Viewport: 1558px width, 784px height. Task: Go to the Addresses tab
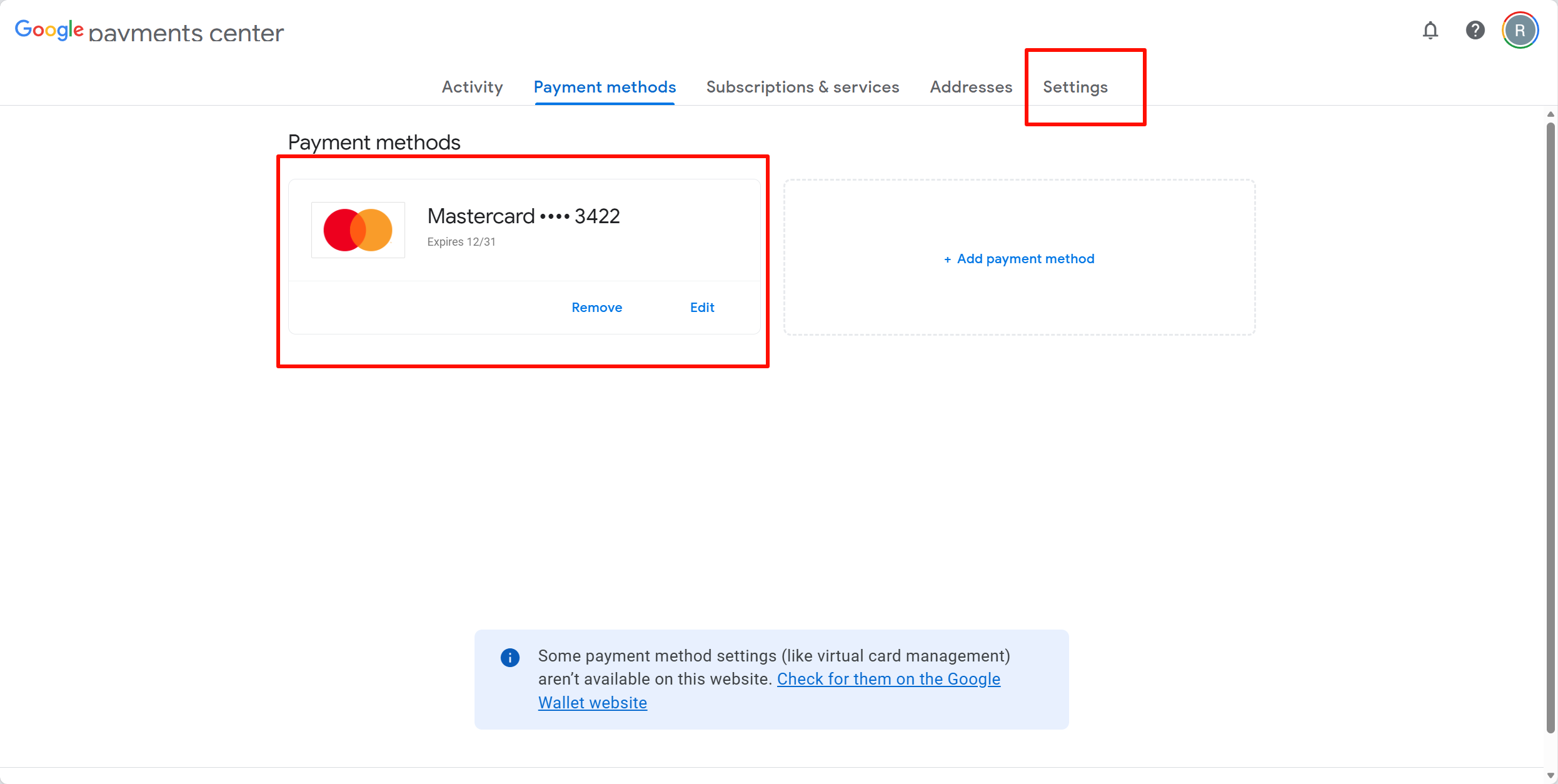(970, 87)
